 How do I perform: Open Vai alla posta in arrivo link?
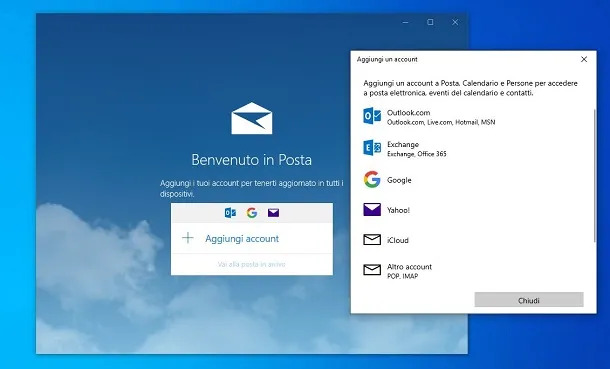pyautogui.click(x=251, y=264)
